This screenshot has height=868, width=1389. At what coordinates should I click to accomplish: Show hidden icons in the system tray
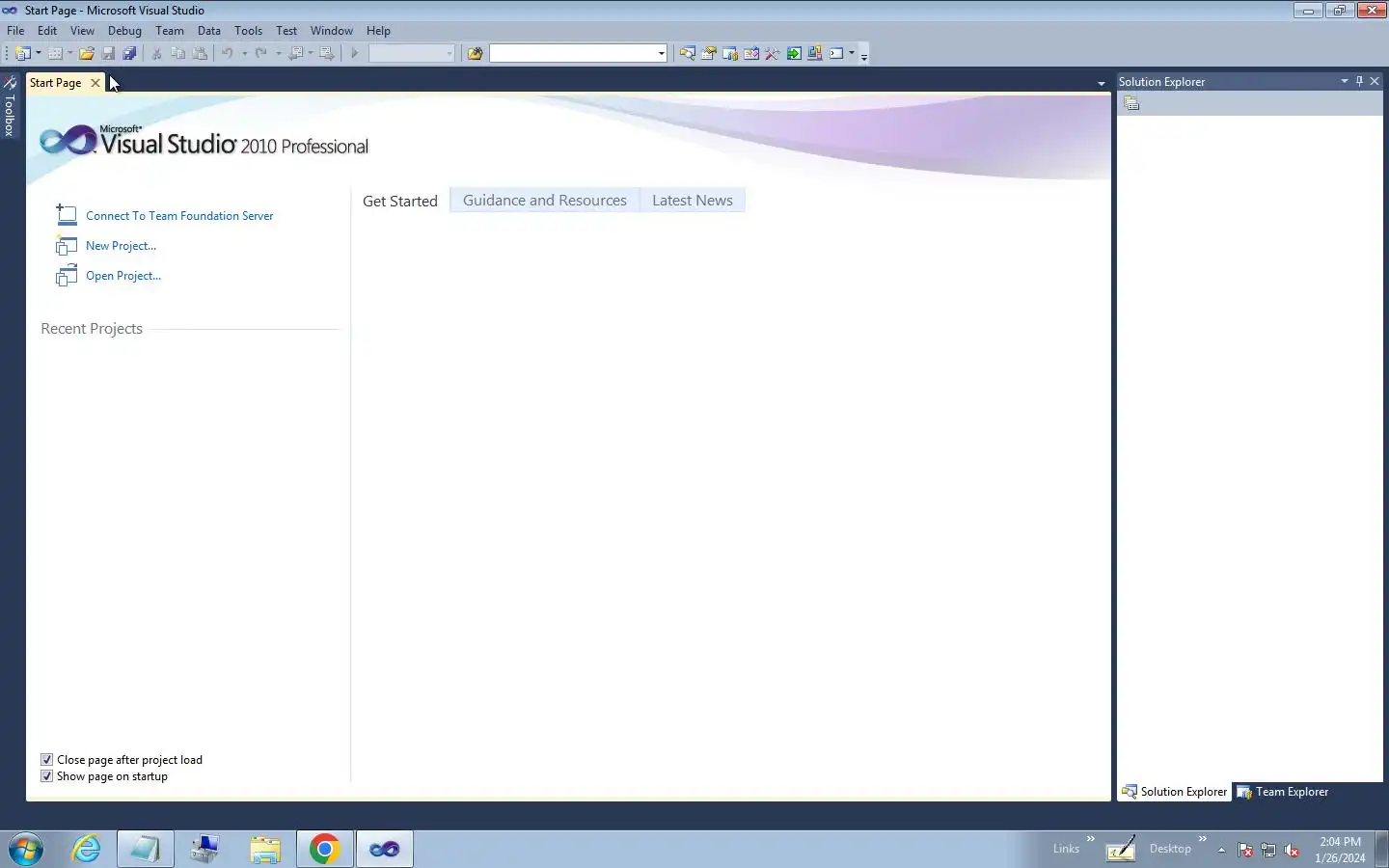click(1221, 850)
